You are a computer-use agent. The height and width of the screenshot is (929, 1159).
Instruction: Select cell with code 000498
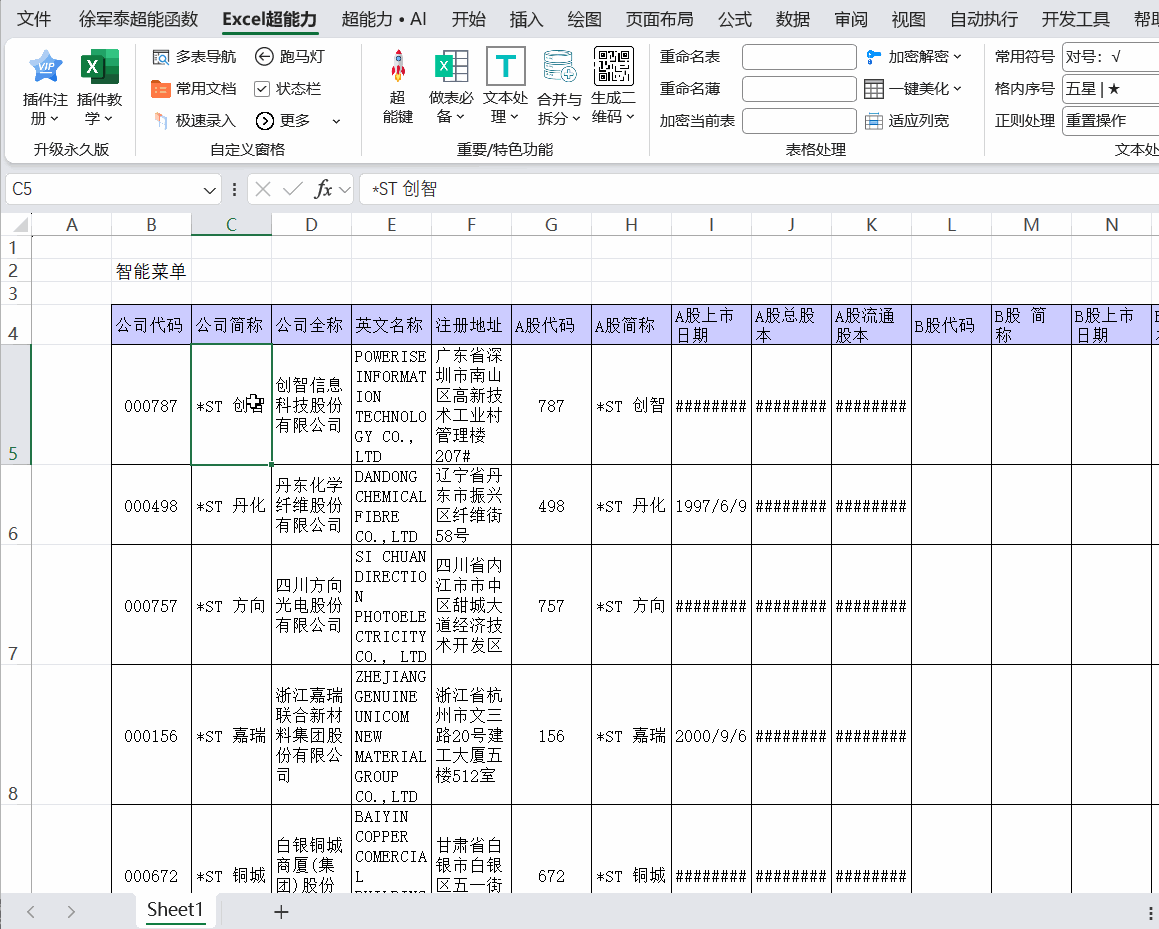[151, 506]
